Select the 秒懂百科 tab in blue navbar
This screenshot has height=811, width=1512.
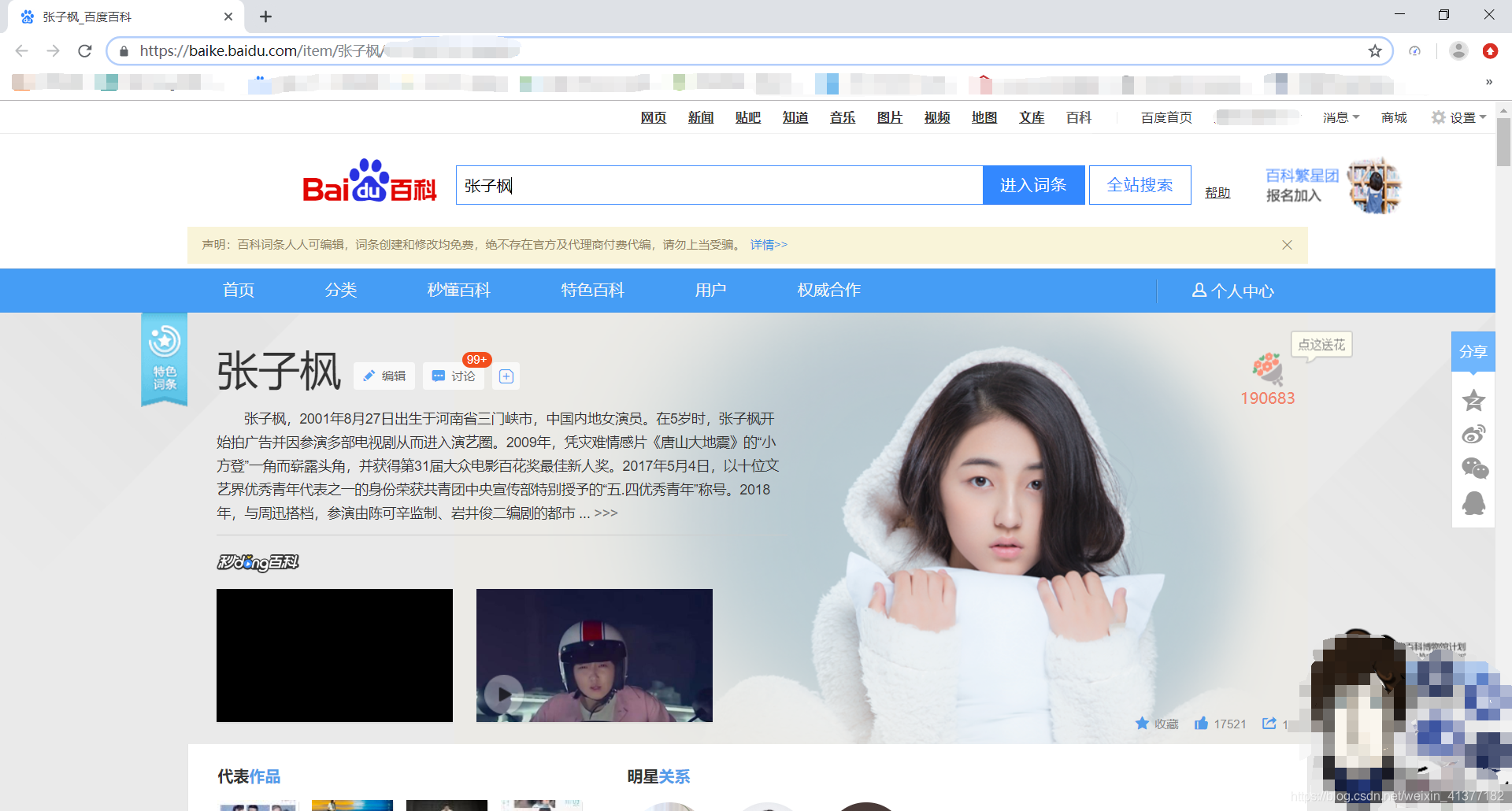458,290
